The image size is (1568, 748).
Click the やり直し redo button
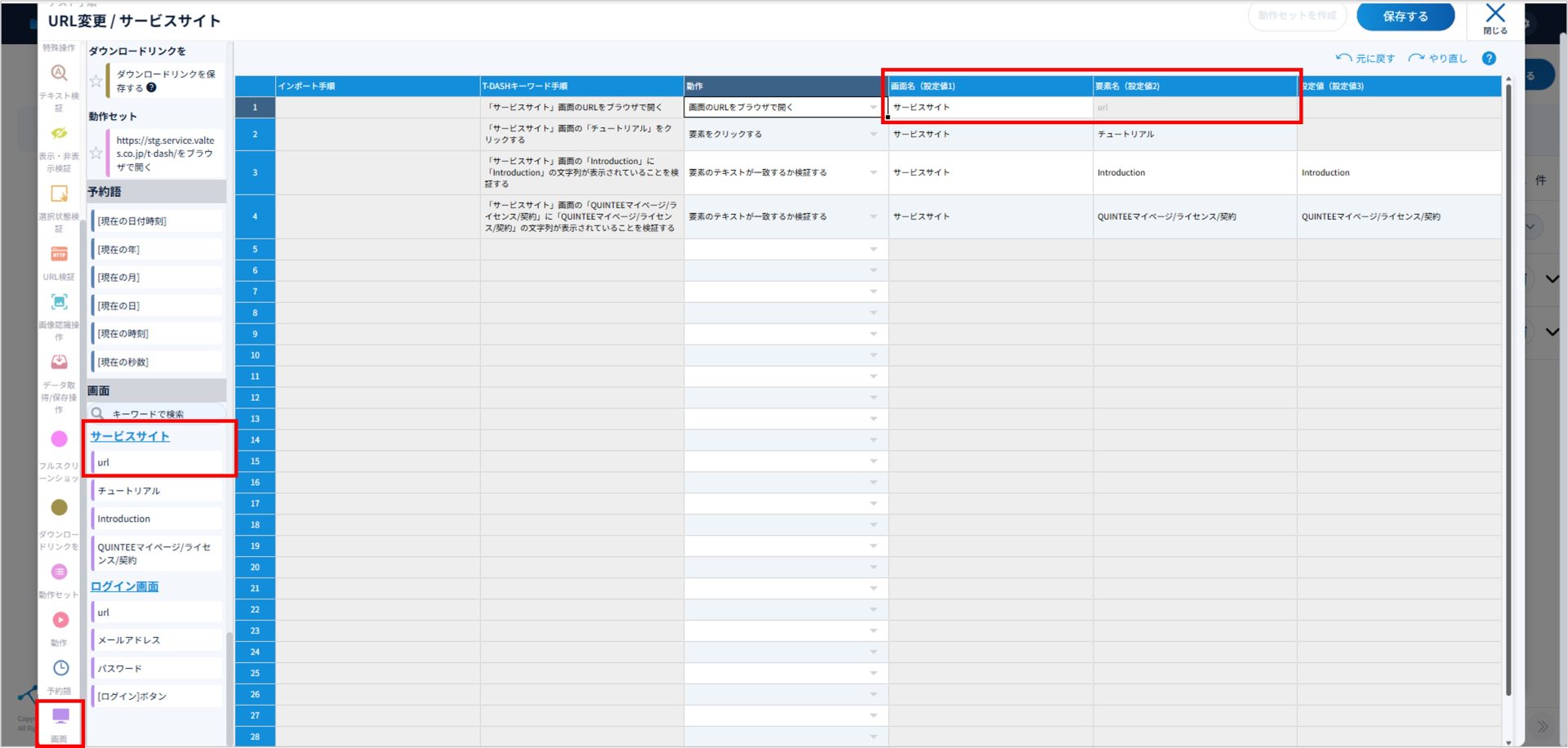pos(1438,59)
